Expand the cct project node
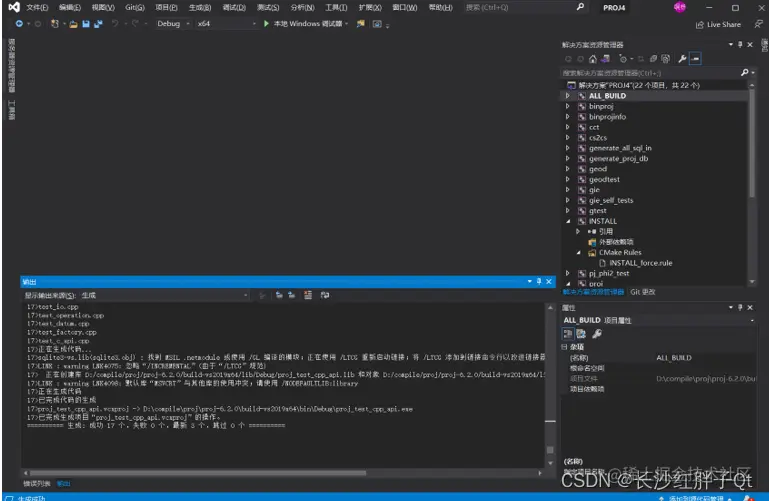Screen dimensions: 769x501 [x=568, y=127]
